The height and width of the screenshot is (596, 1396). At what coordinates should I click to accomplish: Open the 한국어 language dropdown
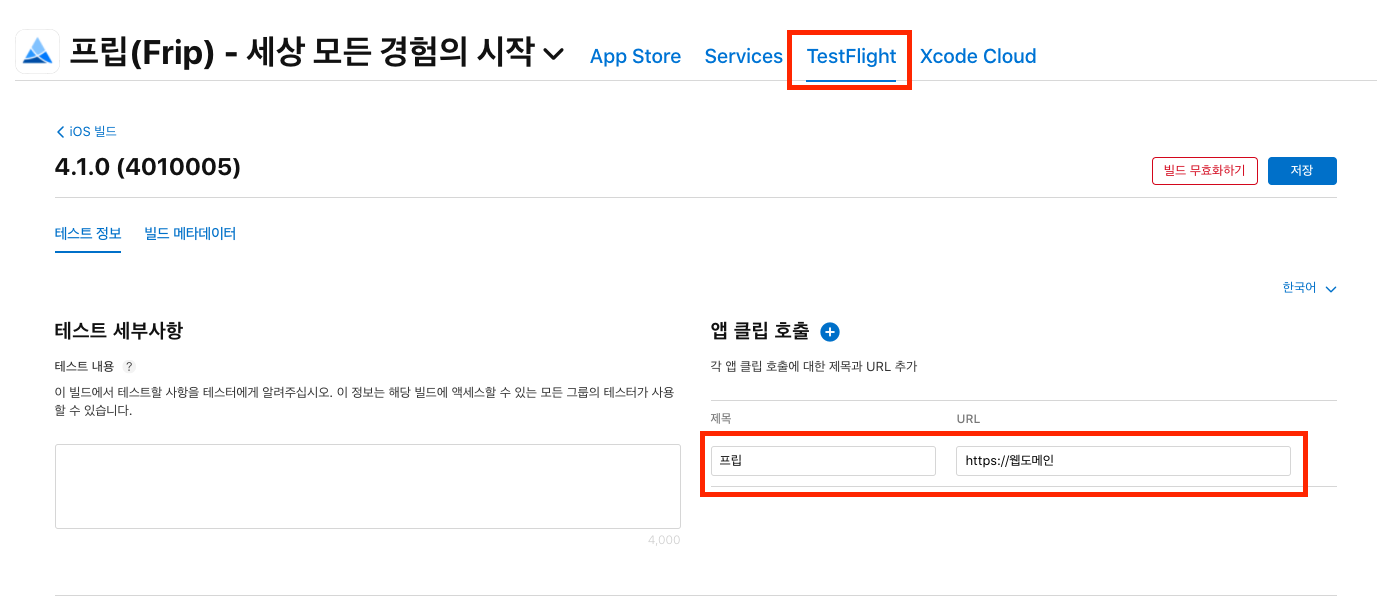[x=1309, y=288]
